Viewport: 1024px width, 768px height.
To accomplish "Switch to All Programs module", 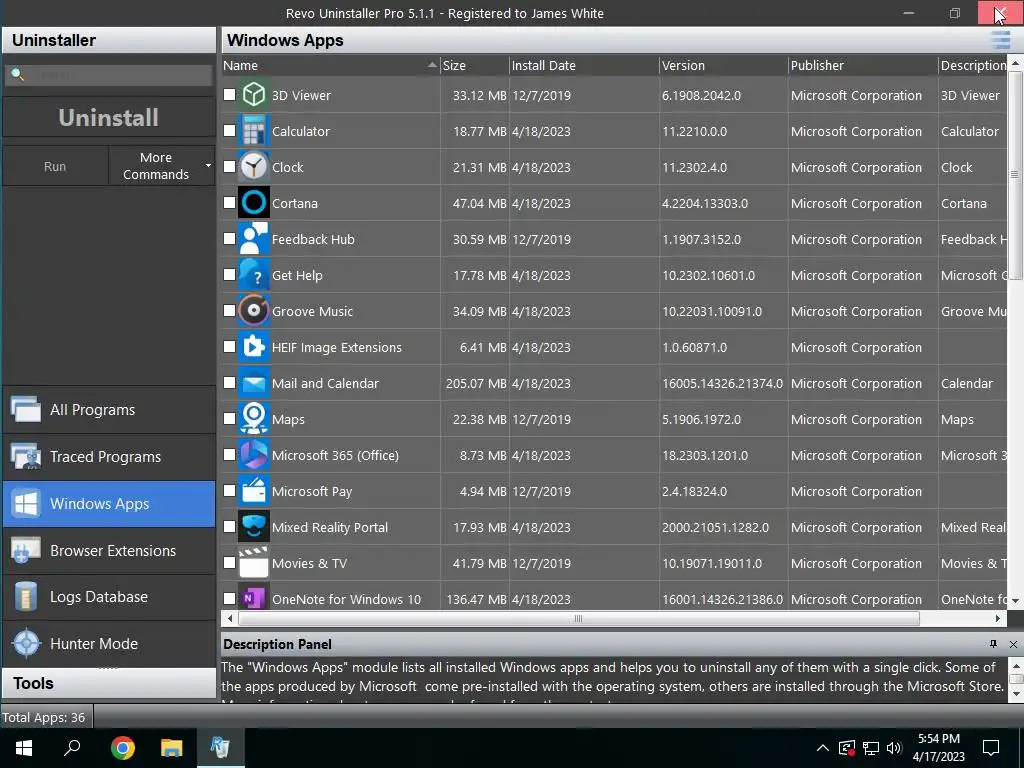I will click(x=109, y=410).
